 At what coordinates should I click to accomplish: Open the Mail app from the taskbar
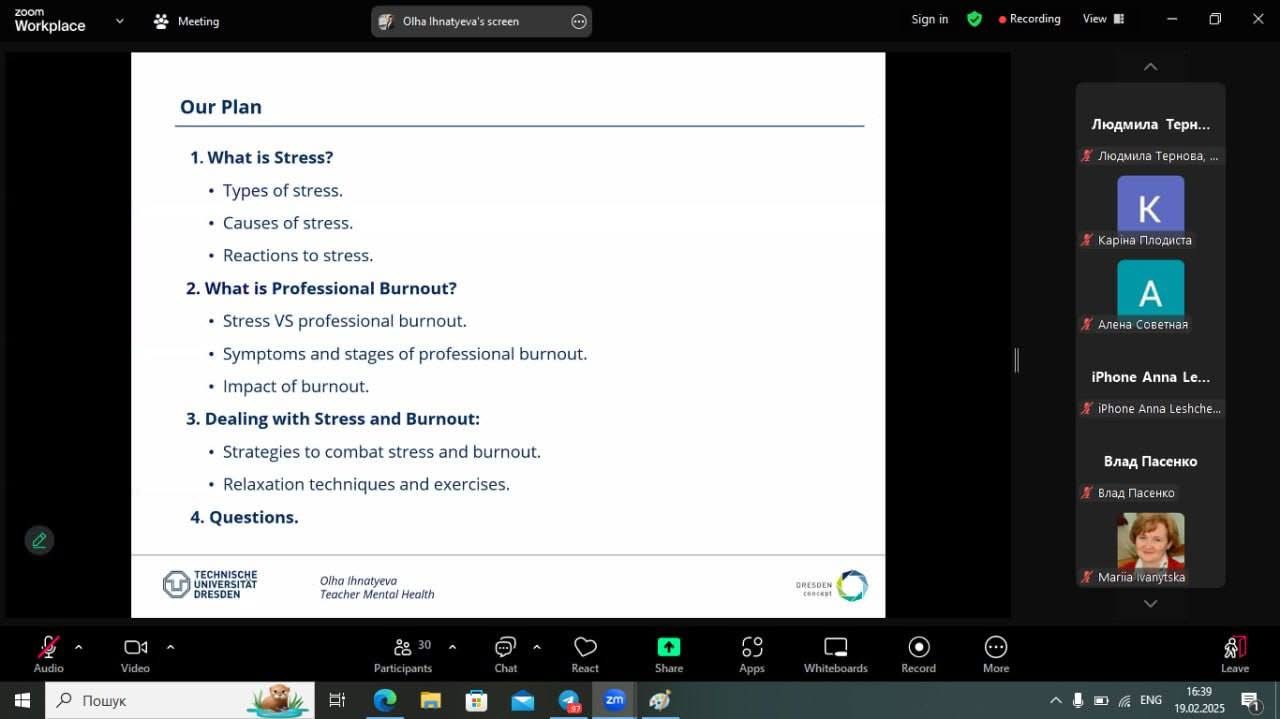[x=523, y=700]
